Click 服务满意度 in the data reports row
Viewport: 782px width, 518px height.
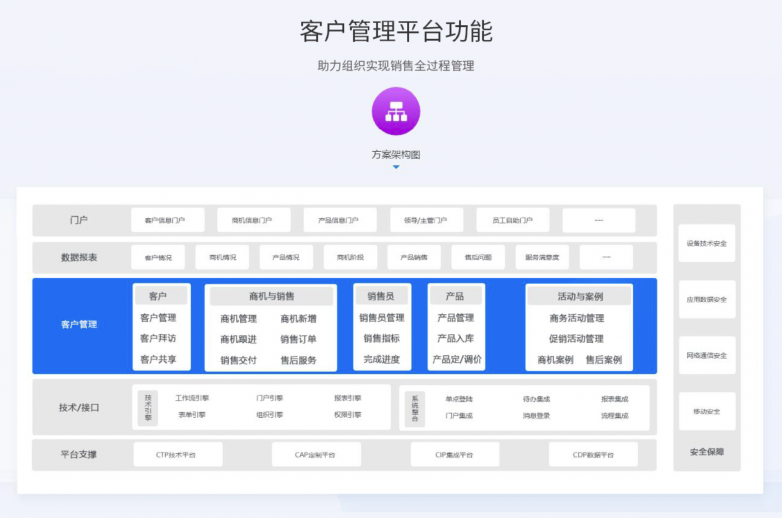[x=543, y=257]
